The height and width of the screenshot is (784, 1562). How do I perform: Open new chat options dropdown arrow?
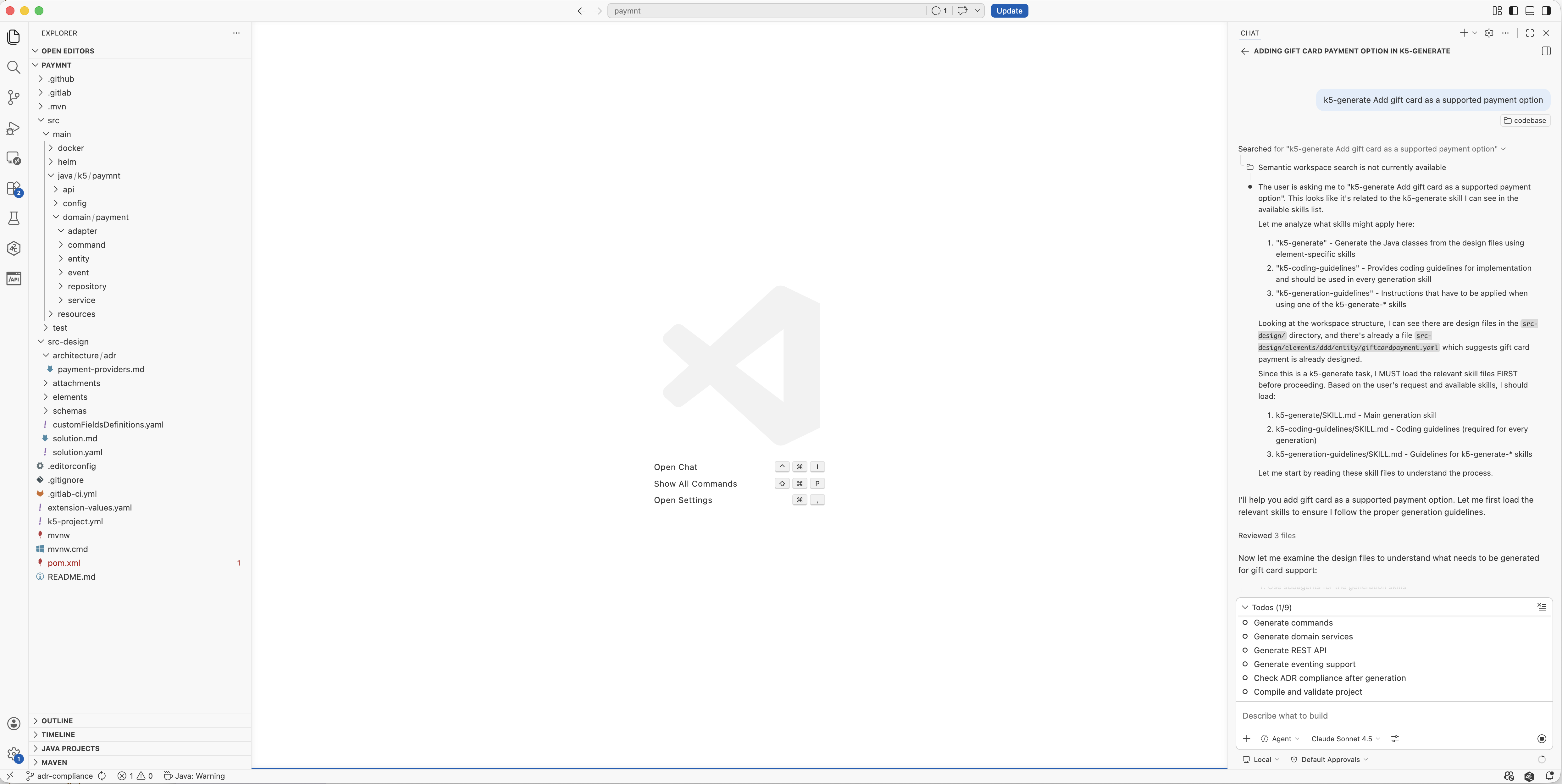(1474, 33)
